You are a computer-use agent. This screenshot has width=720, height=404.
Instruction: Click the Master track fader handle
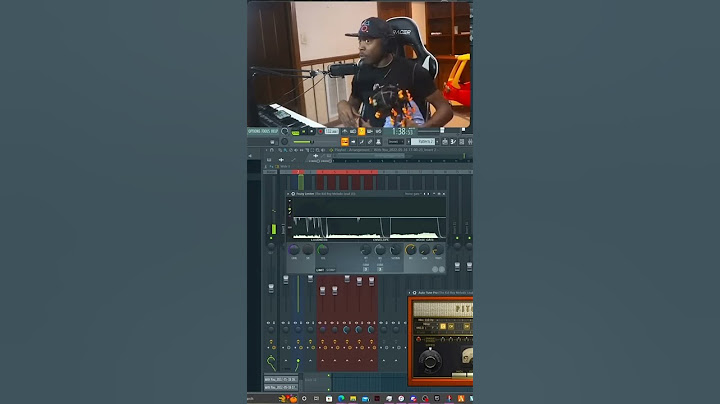[x=271, y=288]
